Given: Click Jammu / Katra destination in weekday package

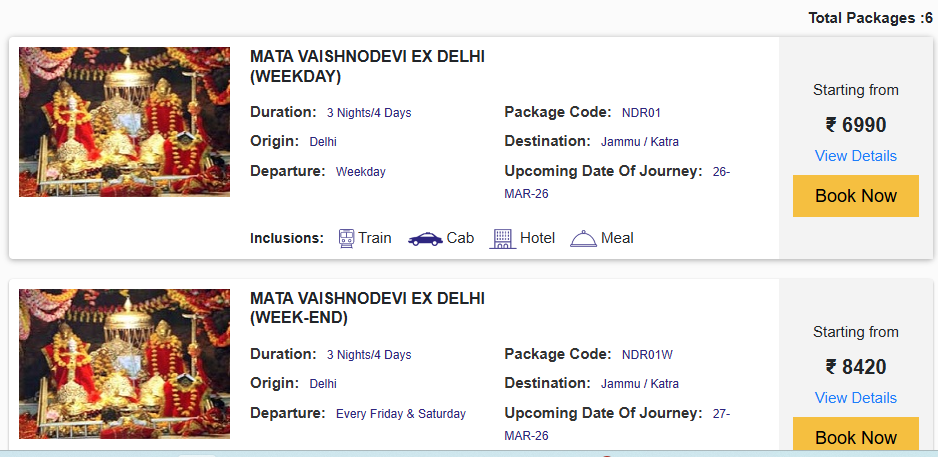Looking at the screenshot, I should tap(639, 142).
